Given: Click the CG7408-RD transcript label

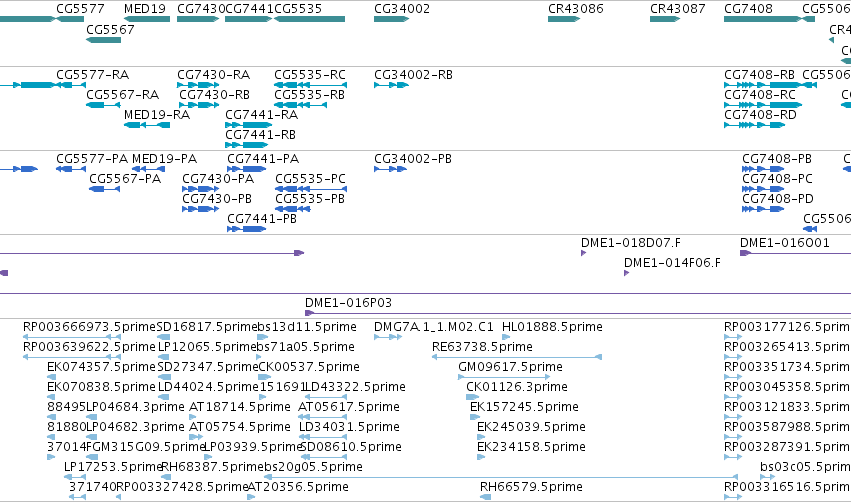Looking at the screenshot, I should click(760, 115).
